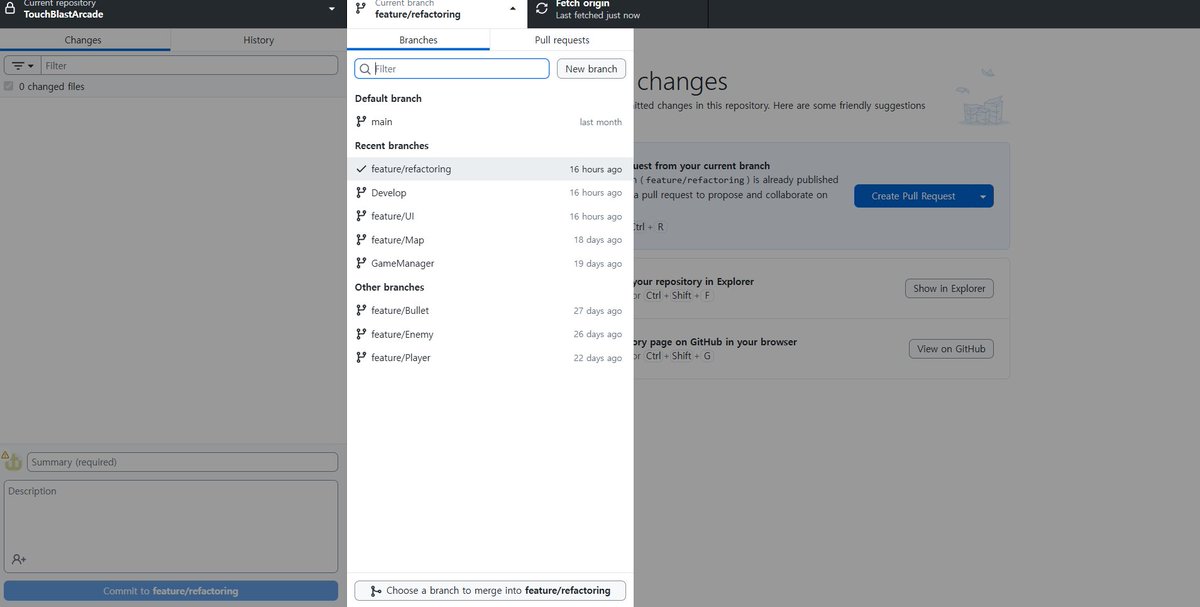Image resolution: width=1200 pixels, height=607 pixels.
Task: Click the 'last month' timestamp for main
Action: [x=601, y=122]
